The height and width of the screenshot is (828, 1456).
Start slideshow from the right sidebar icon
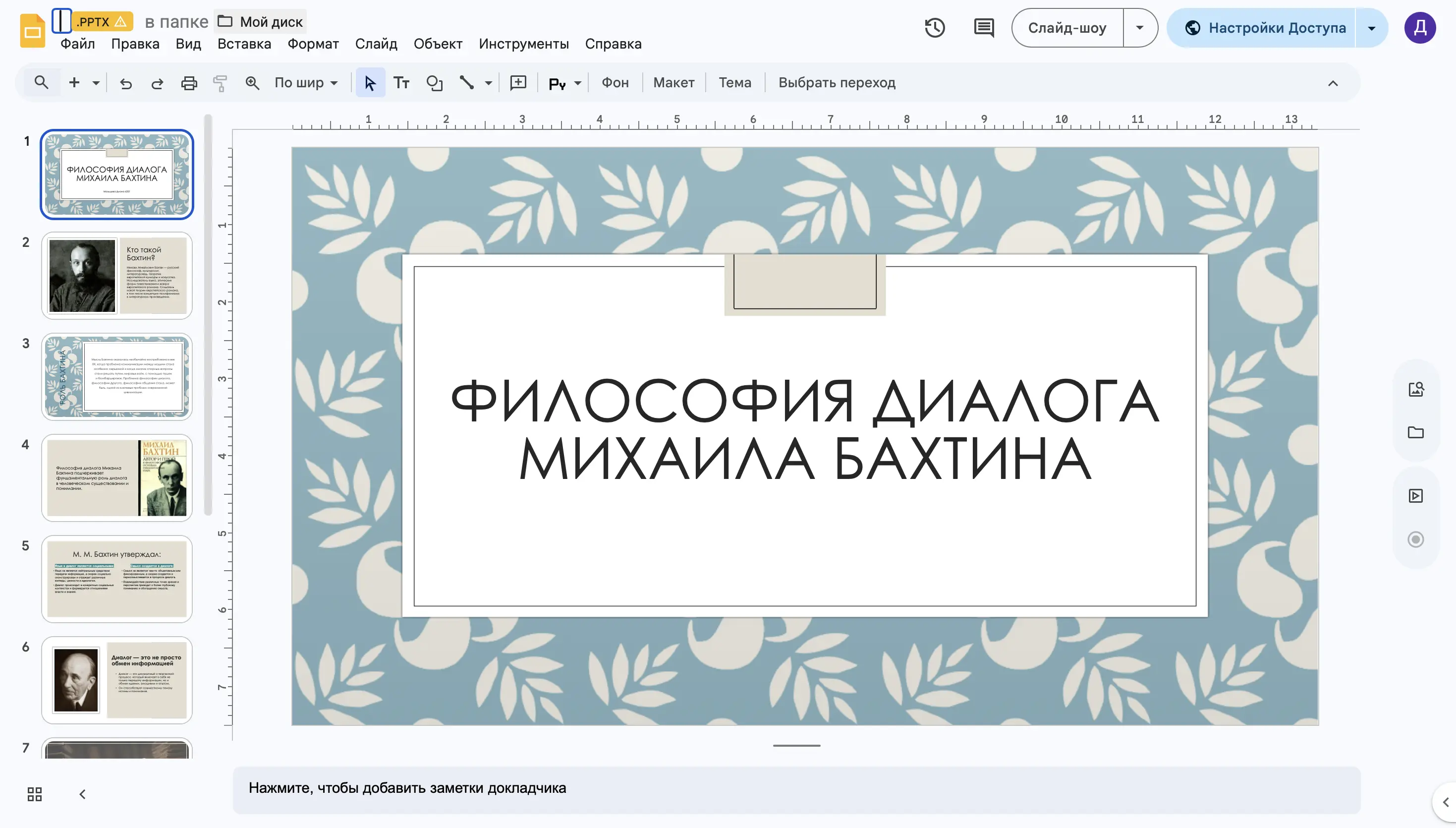[x=1416, y=495]
